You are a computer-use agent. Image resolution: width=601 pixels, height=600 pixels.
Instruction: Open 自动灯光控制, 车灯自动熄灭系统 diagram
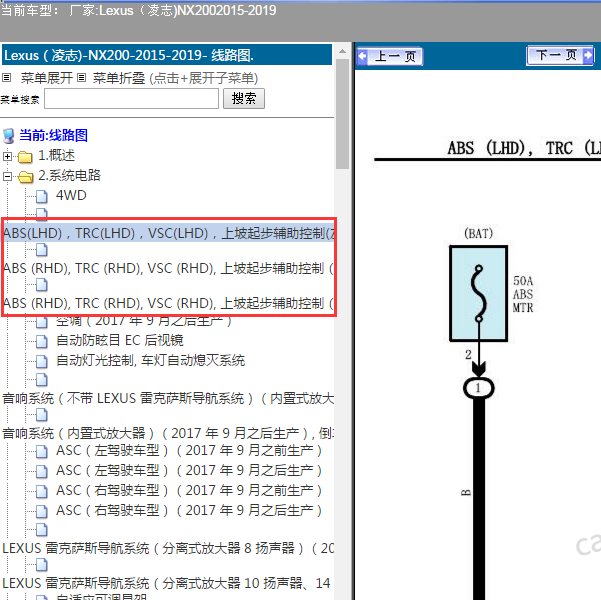point(150,360)
